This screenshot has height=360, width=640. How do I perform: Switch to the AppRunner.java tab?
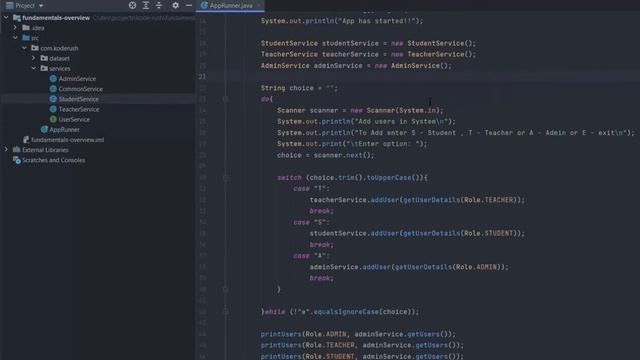click(x=231, y=5)
